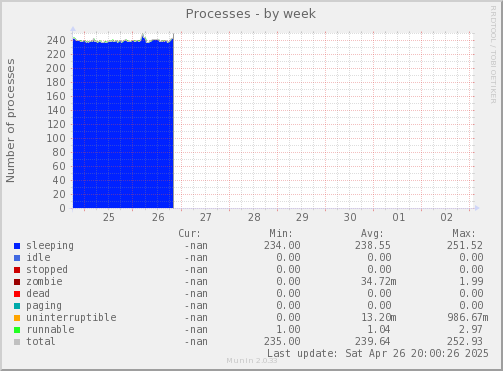This screenshot has height=371, width=503.
Task: Click runnable maximum value 2.97
Action: [x=471, y=330]
